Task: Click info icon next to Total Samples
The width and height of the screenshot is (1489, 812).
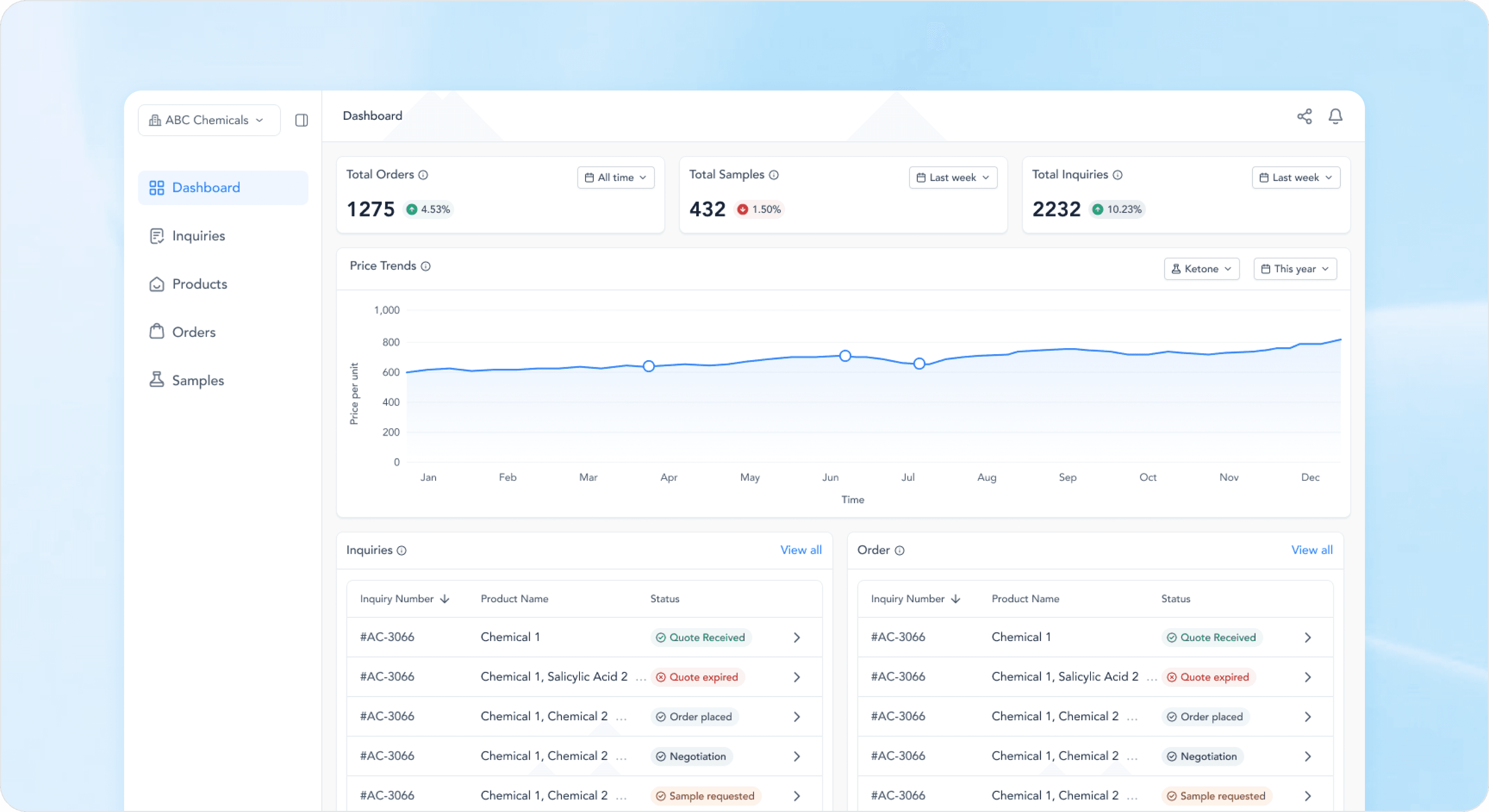Action: tap(774, 175)
